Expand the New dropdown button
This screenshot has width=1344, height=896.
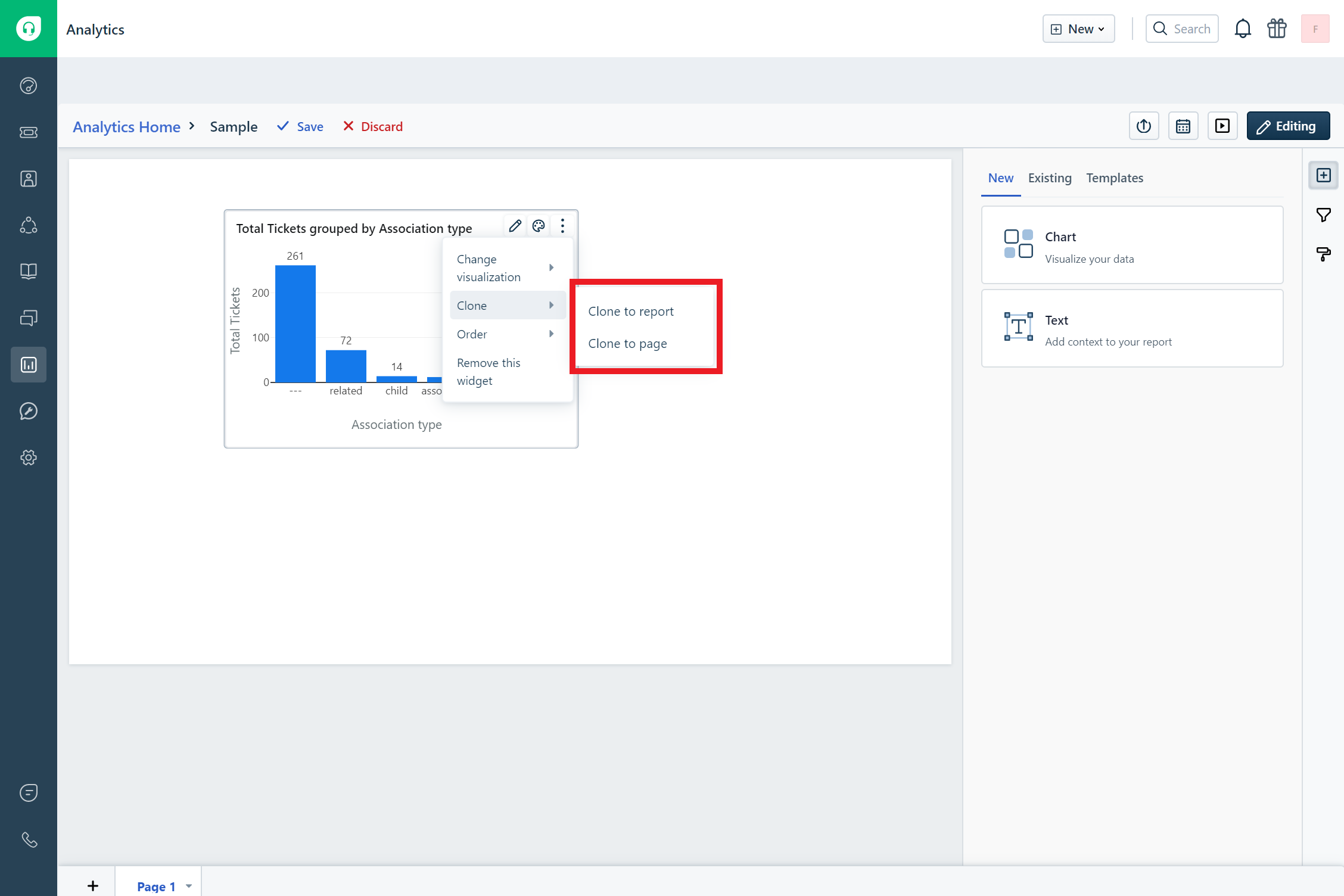pyautogui.click(x=1078, y=29)
